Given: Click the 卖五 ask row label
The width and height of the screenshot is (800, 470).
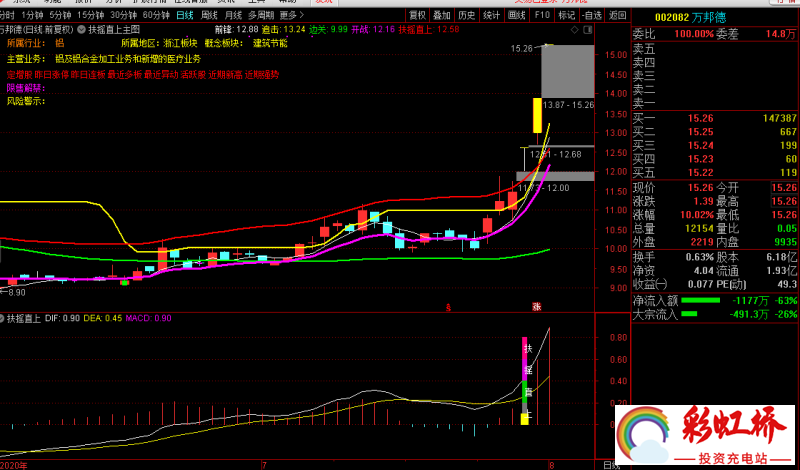Looking at the screenshot, I should point(644,50).
